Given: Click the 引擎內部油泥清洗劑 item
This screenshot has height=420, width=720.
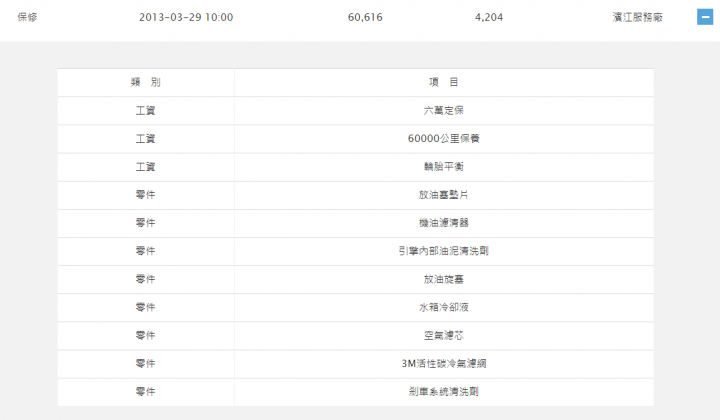Looking at the screenshot, I should (x=443, y=250).
